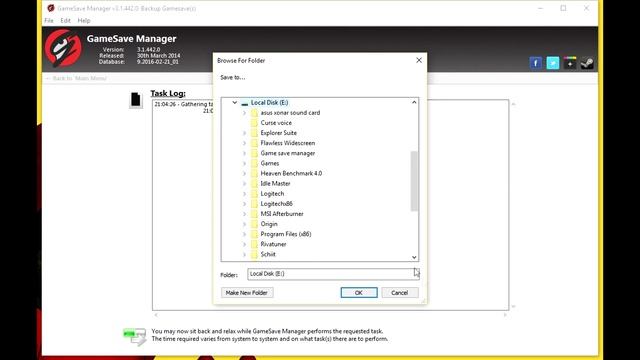640x360 pixels.
Task: Click the Logitech folder icon
Action: pyautogui.click(x=254, y=194)
